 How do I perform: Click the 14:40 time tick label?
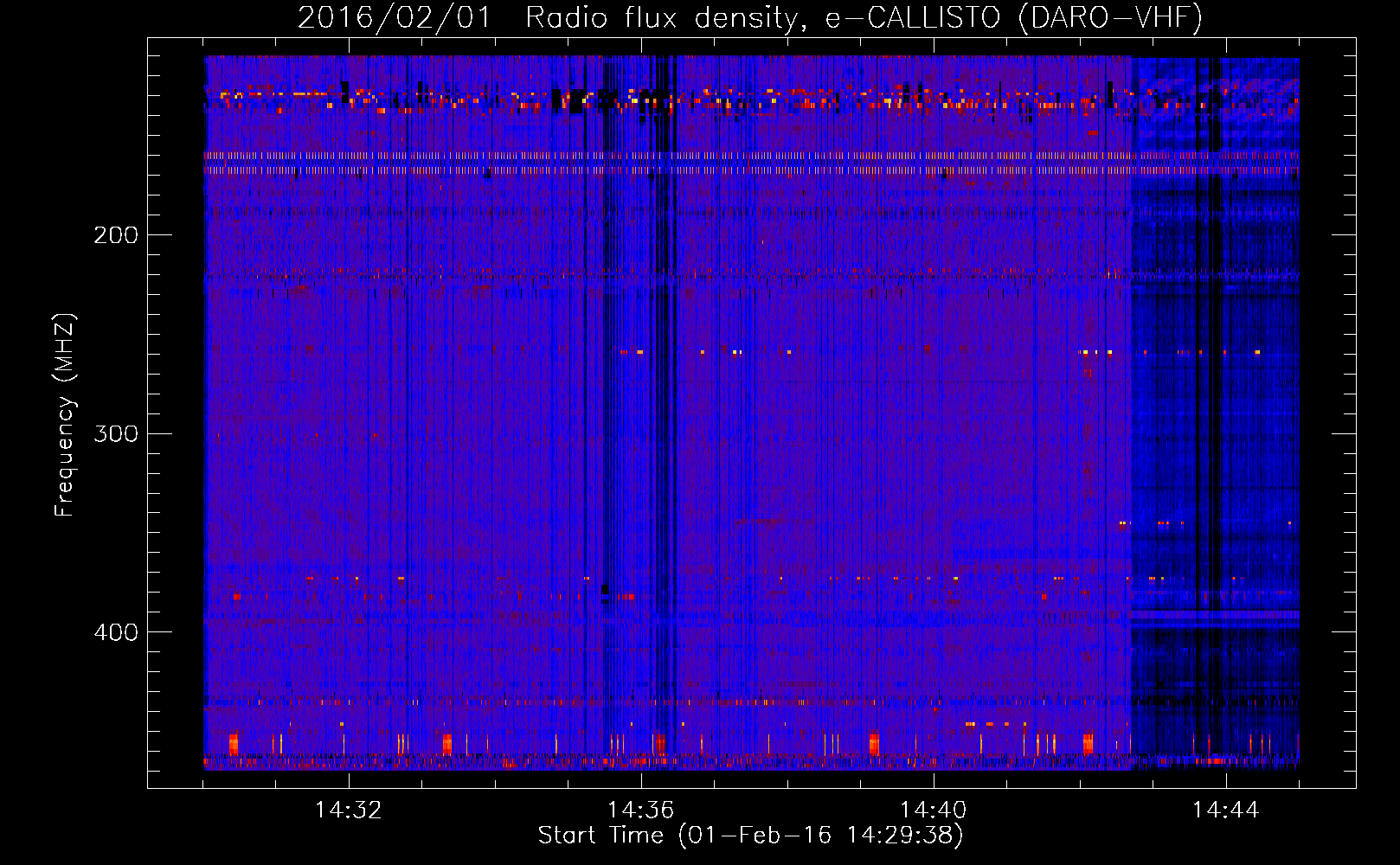933,811
